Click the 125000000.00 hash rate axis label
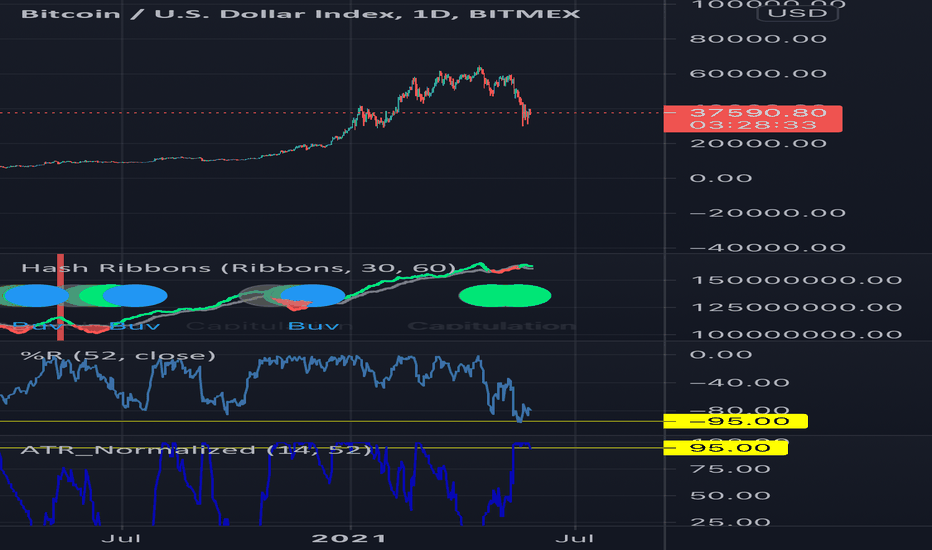The image size is (932, 550). click(x=797, y=307)
